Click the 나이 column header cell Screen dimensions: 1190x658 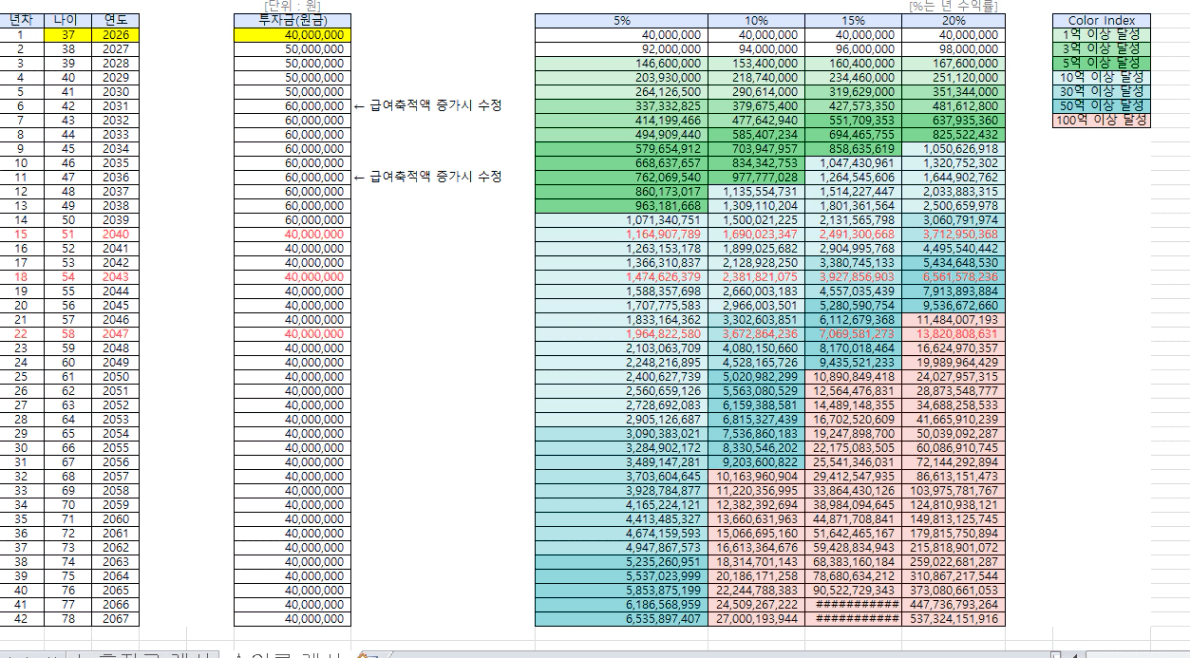tap(67, 21)
